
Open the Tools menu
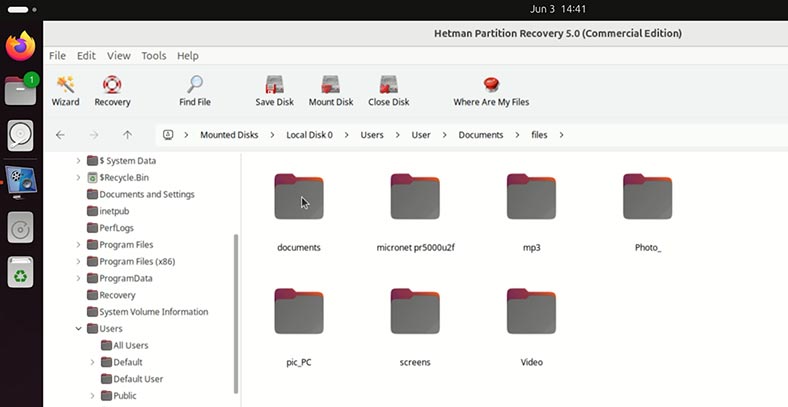pyautogui.click(x=154, y=56)
